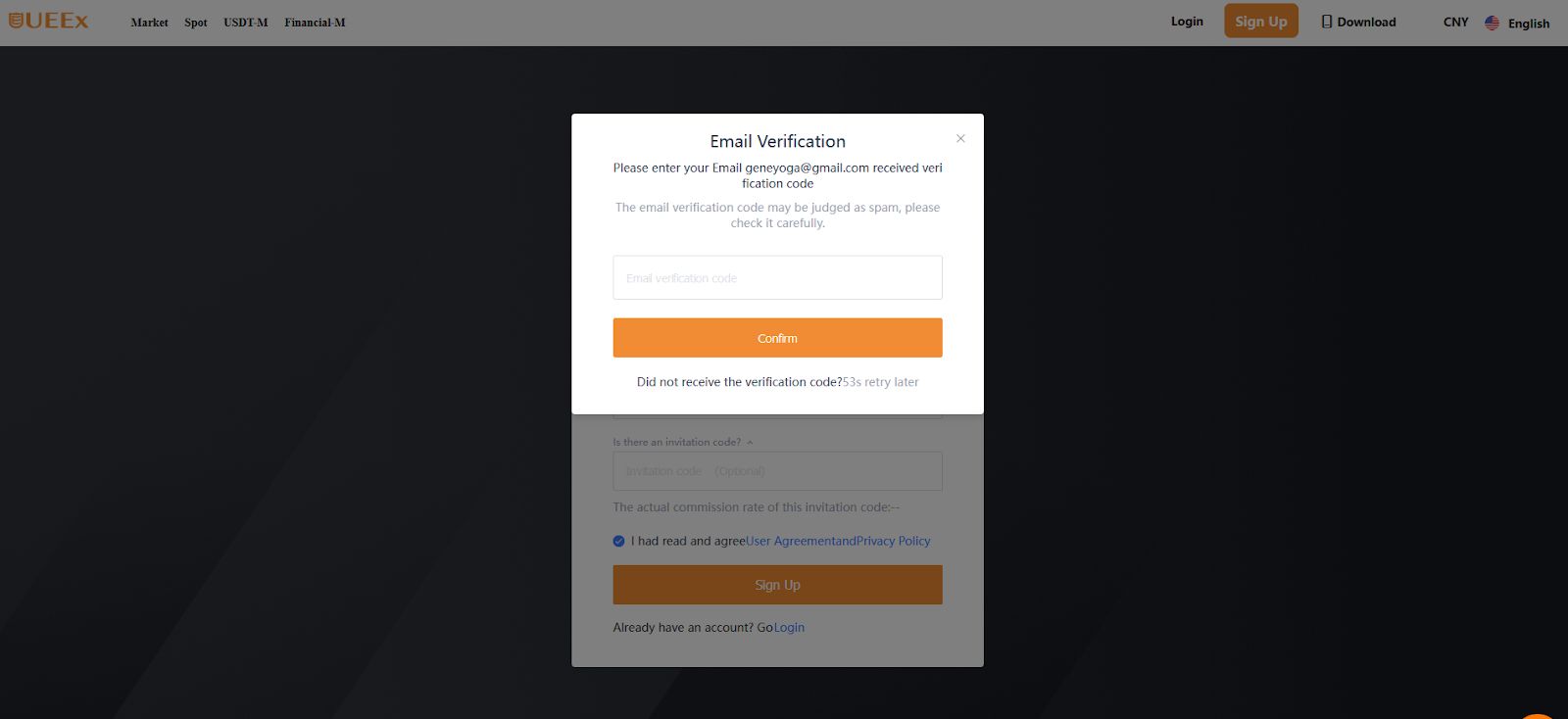Go to the Spot trading menu
This screenshot has height=719, width=1568.
(x=196, y=23)
